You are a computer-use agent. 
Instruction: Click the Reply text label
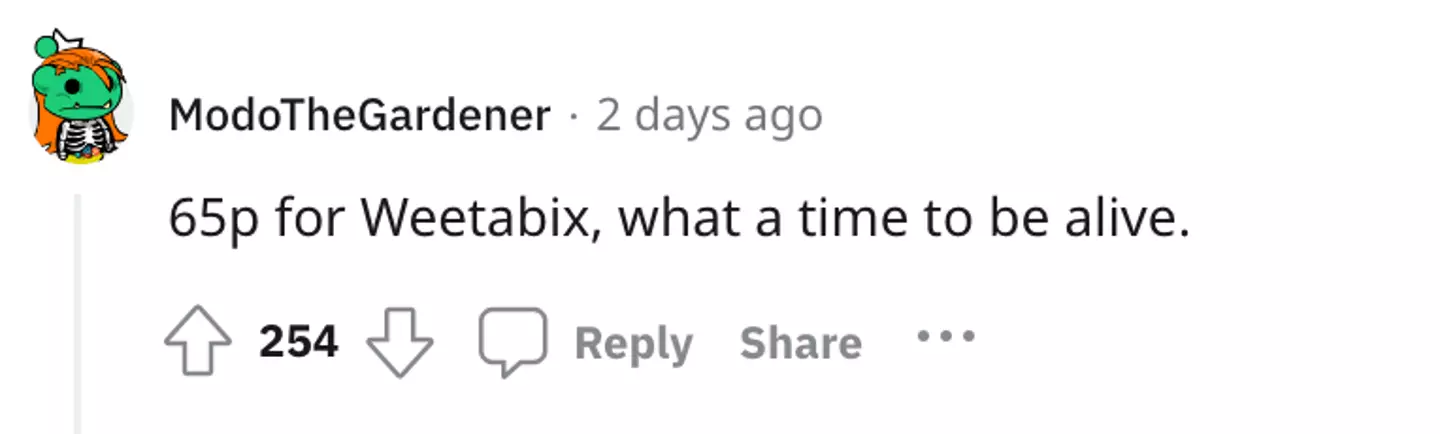pyautogui.click(x=633, y=344)
